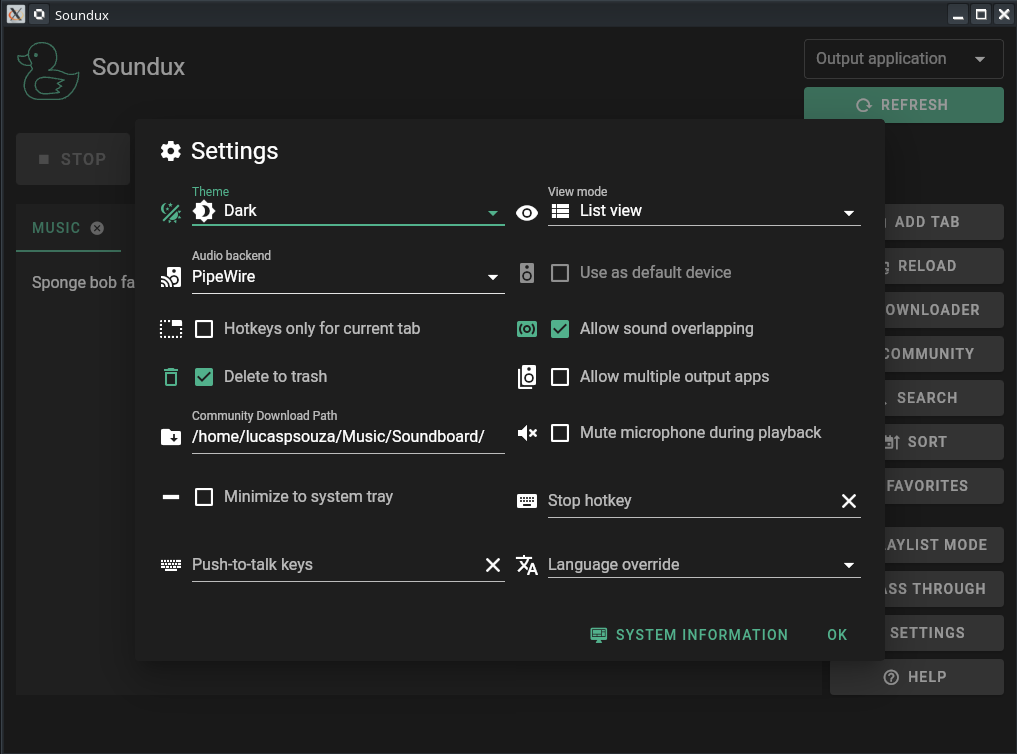This screenshot has height=754, width=1017.
Task: Click the REFRESH button
Action: (x=903, y=105)
